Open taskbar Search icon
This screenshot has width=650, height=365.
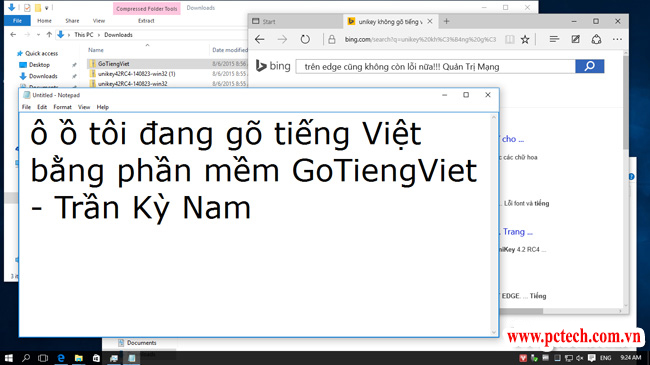coord(26,358)
